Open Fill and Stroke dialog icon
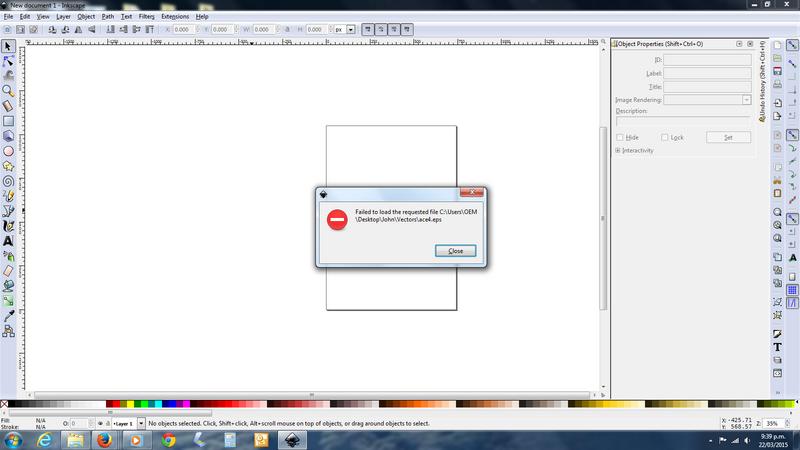This screenshot has width=800, height=450. click(777, 334)
